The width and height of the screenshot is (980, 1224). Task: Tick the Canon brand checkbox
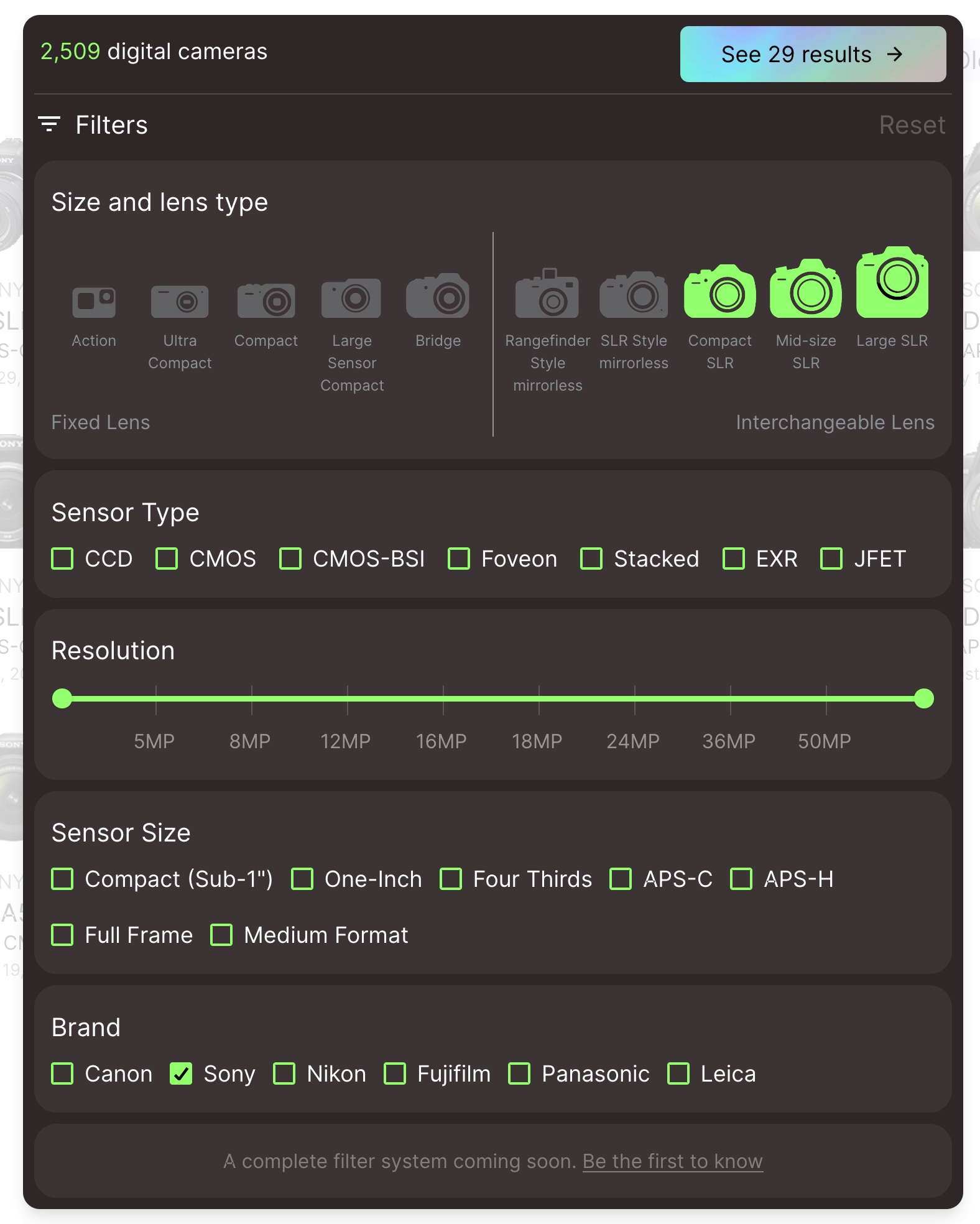point(62,1074)
